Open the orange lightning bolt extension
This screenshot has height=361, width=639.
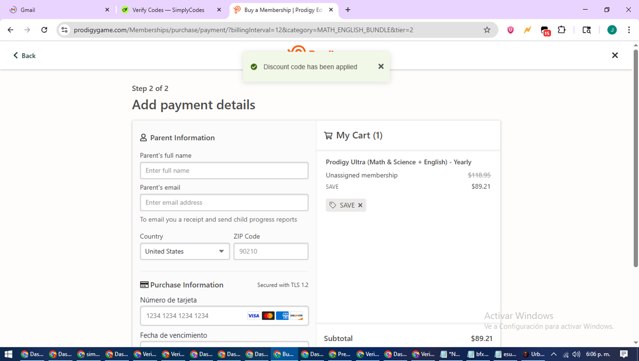click(527, 30)
